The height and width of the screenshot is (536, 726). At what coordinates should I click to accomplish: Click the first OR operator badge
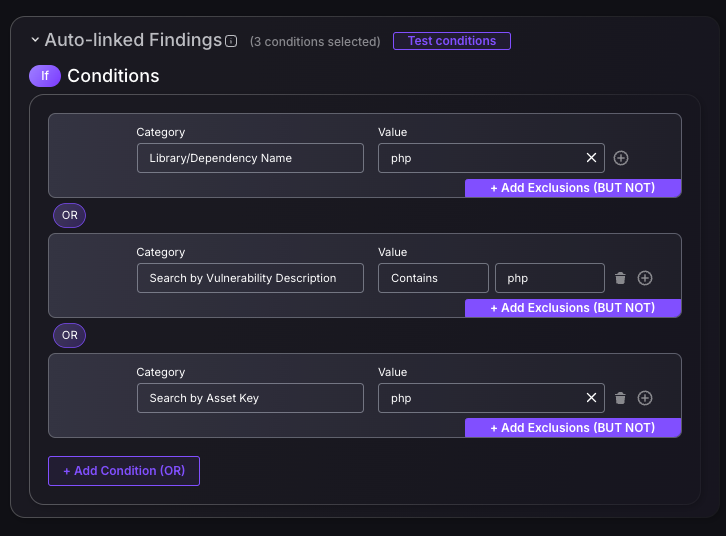(69, 215)
